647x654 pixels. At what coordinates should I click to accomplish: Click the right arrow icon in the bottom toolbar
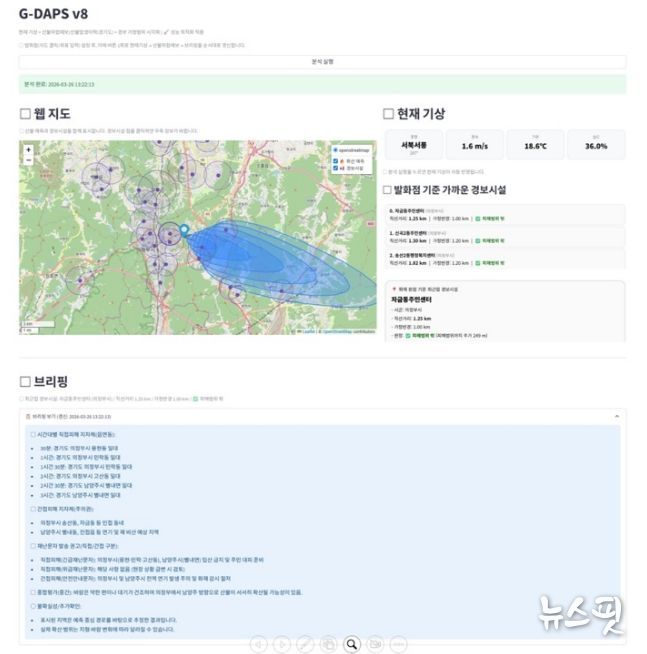(282, 644)
